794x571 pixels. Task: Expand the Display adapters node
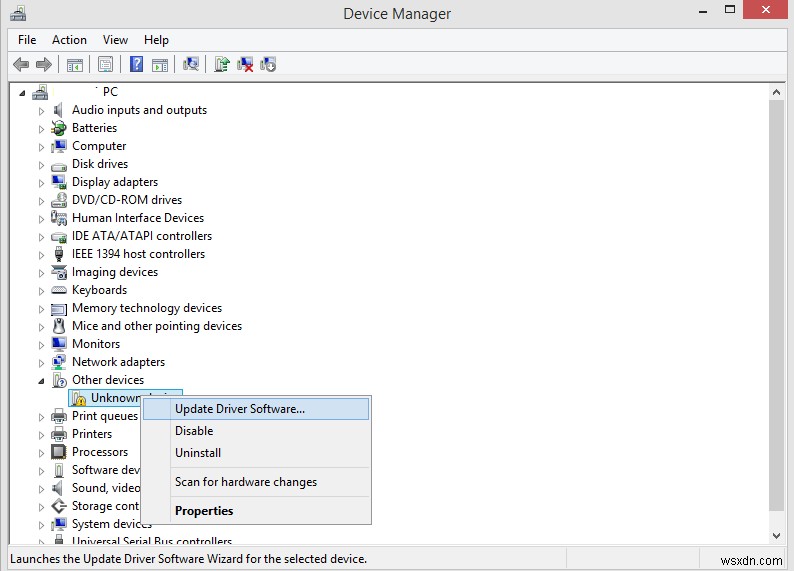tap(42, 183)
